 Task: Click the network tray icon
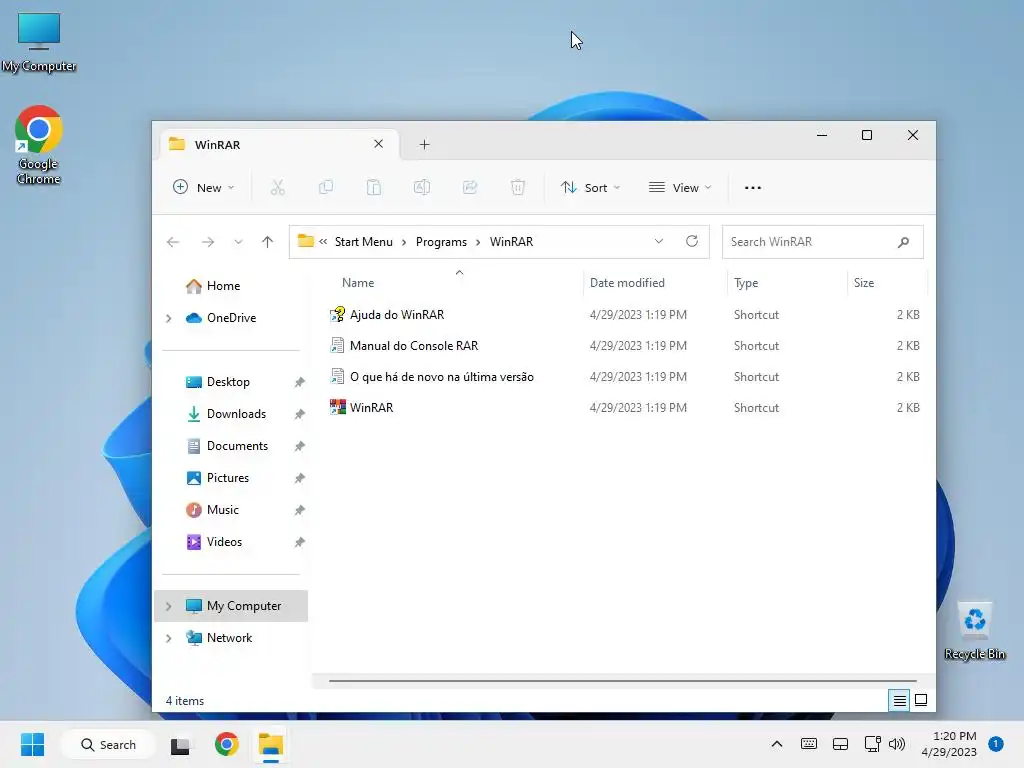point(872,744)
